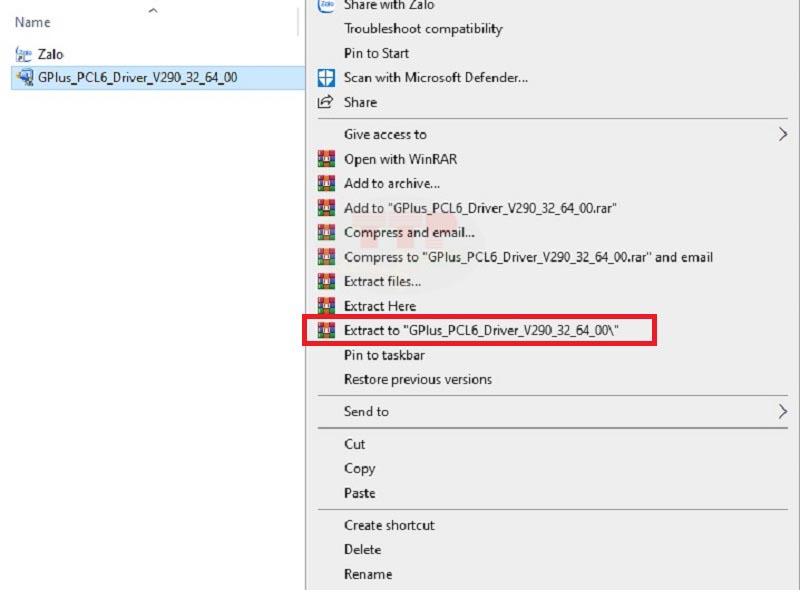Click the WinRAR icon beside Extract Here
800x590 pixels.
click(325, 306)
